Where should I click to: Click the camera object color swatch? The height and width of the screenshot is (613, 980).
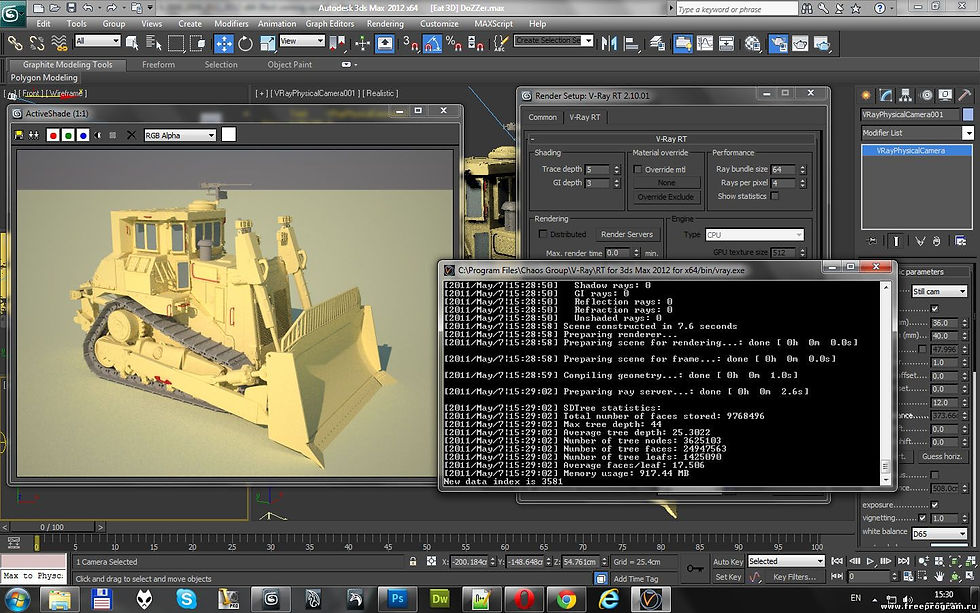968,114
